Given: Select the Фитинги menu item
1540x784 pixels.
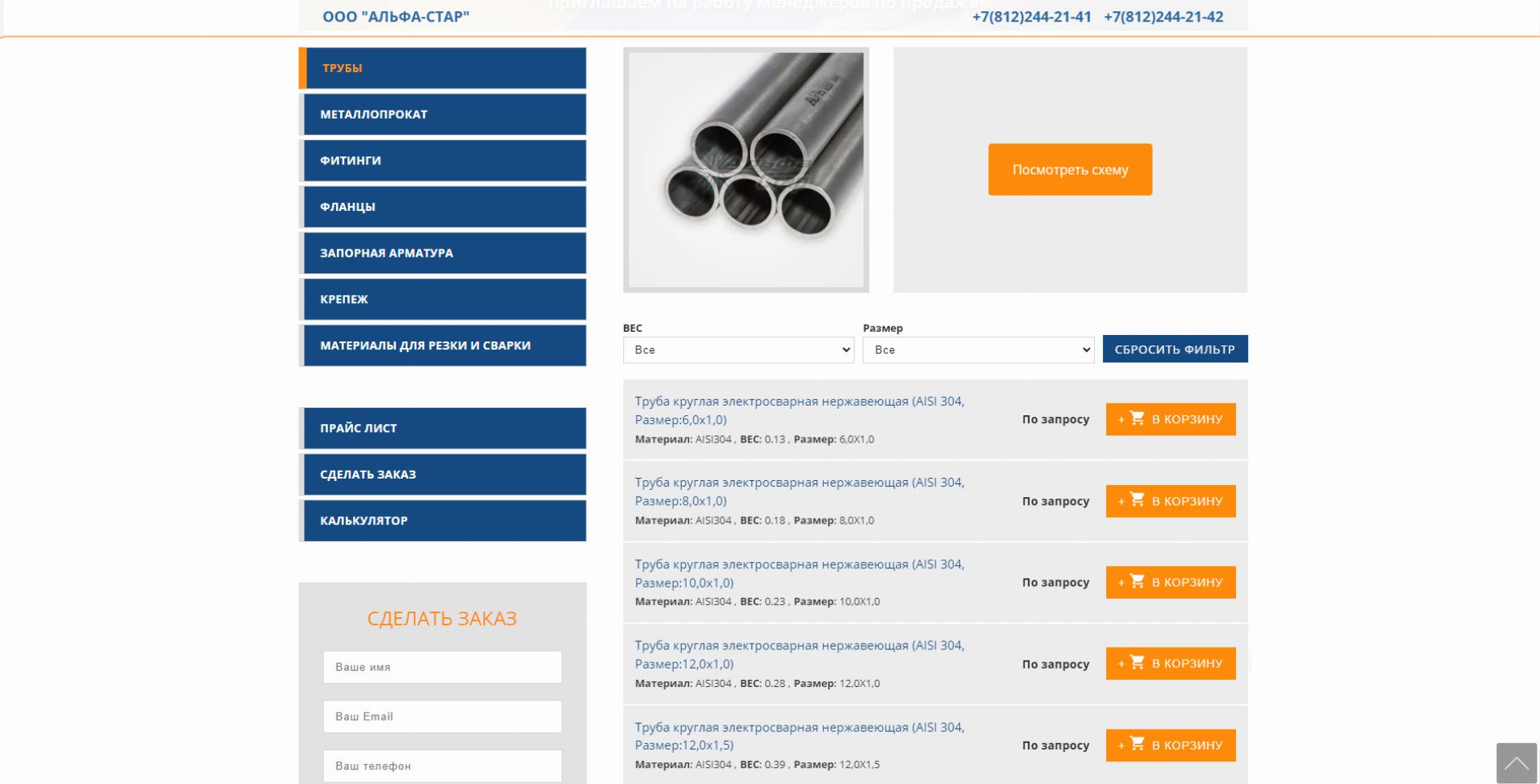Looking at the screenshot, I should [444, 160].
